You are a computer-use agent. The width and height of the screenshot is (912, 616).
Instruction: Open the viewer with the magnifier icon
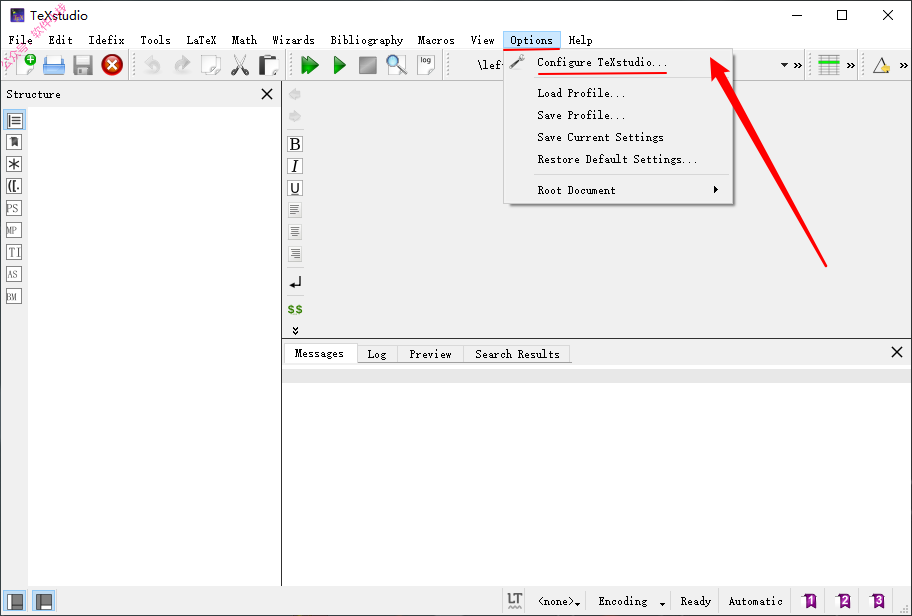click(x=397, y=65)
